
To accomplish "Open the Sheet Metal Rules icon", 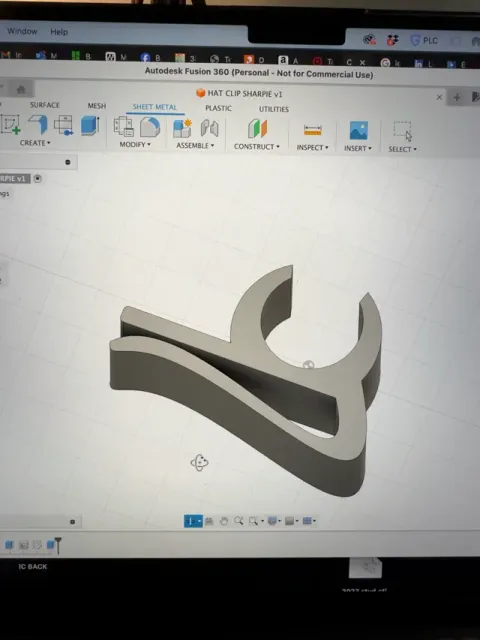I will tap(123, 127).
